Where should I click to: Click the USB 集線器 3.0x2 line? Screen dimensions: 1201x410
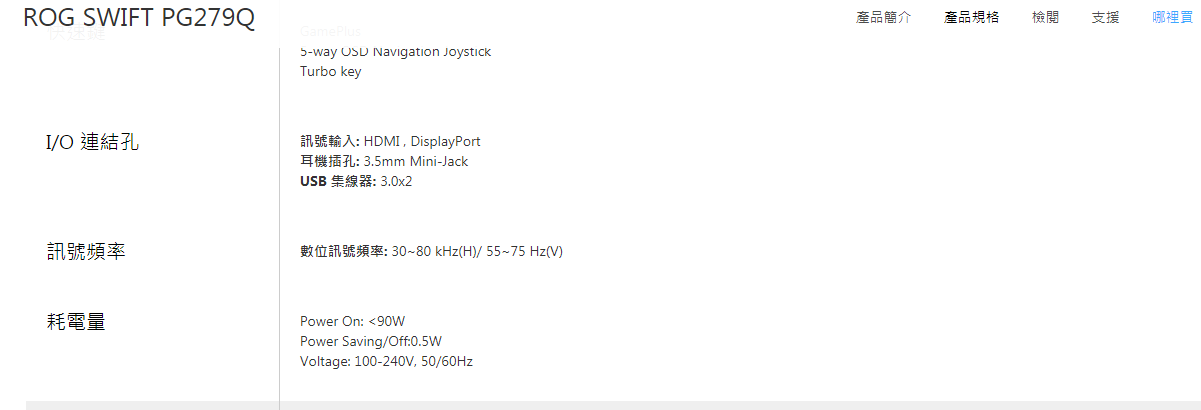[356, 181]
